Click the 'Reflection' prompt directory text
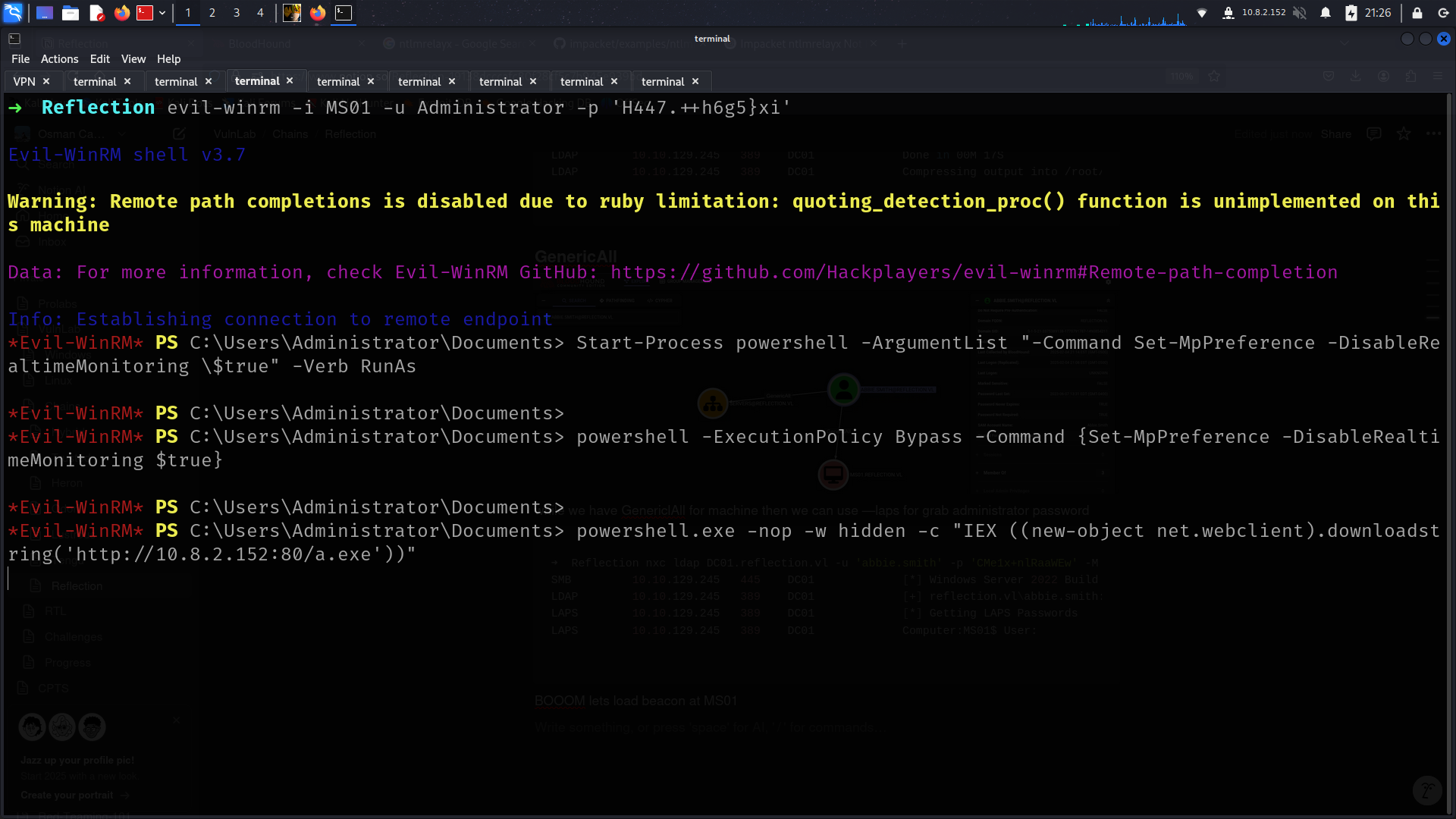 point(99,108)
